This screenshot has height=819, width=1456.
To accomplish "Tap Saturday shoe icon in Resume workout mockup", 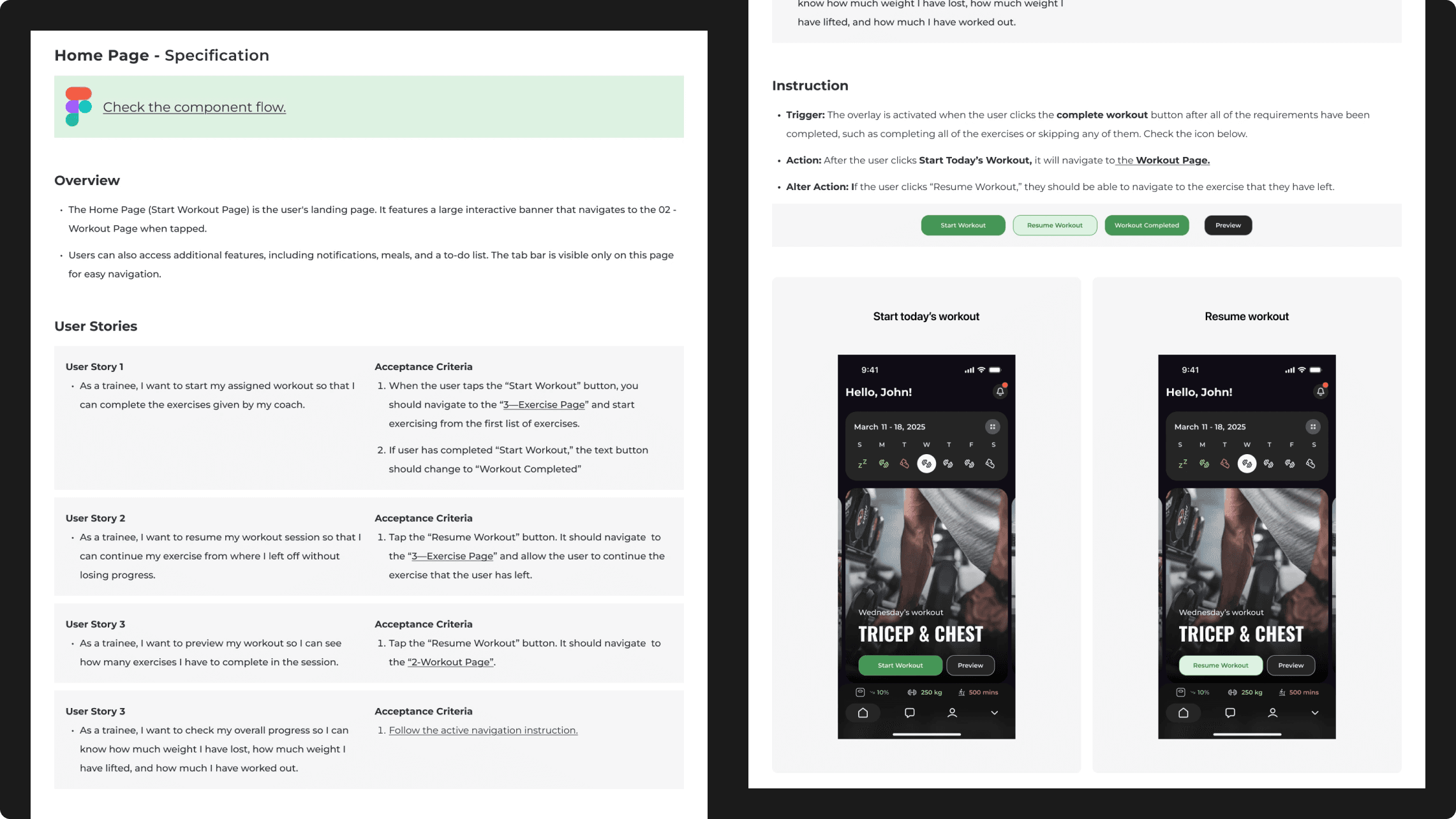I will pos(1311,464).
